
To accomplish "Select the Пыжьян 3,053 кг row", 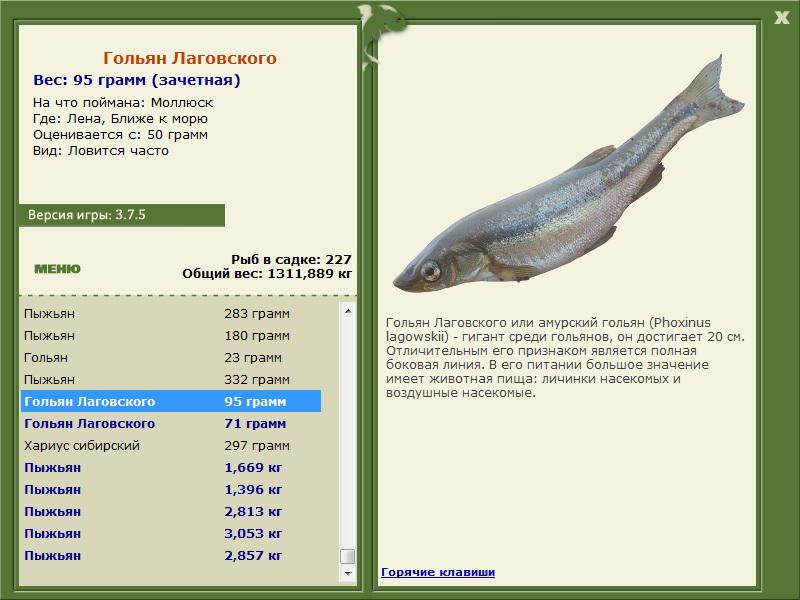I will [x=171, y=533].
